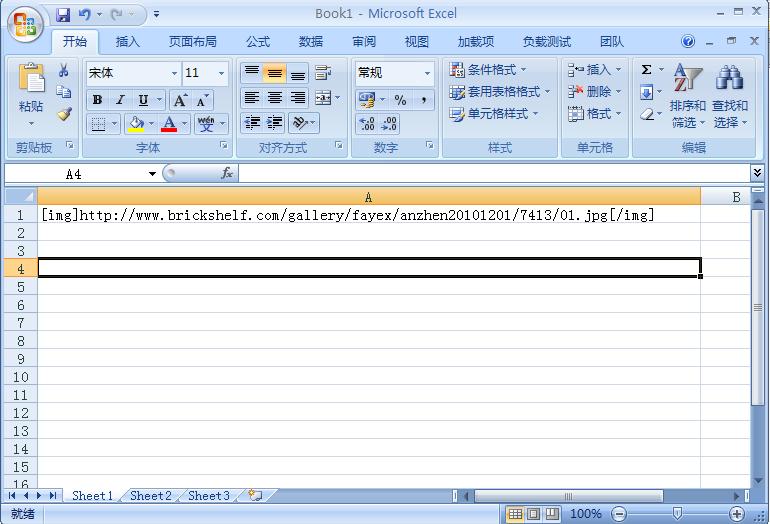Click the Fill down-arrow icon
The height and width of the screenshot is (524, 770).
point(646,92)
